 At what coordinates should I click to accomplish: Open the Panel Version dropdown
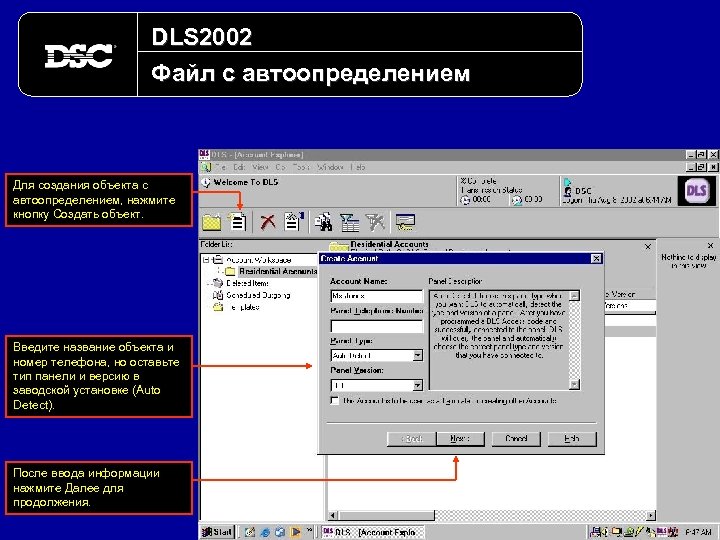[417, 385]
